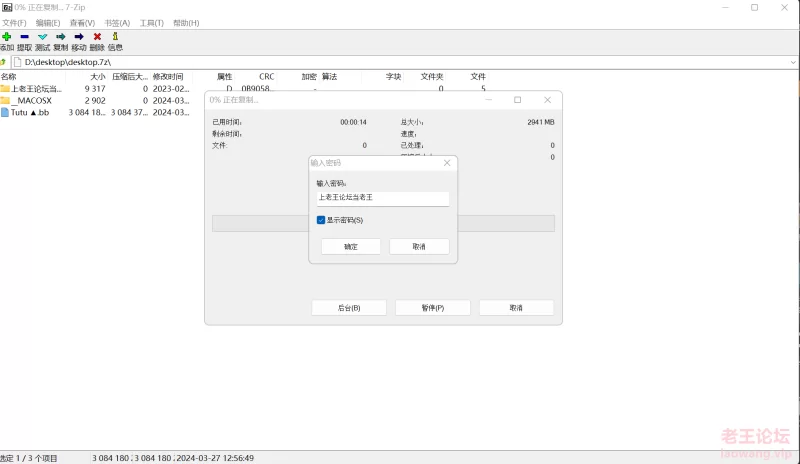Open the 文件(F) menu
The width and height of the screenshot is (800, 464).
click(14, 23)
